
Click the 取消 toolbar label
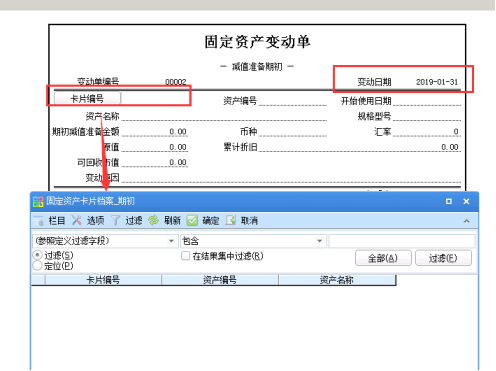[249, 221]
